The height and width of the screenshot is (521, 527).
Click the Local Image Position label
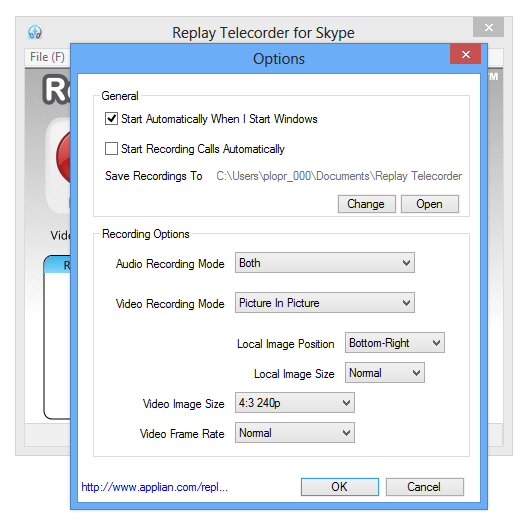click(x=286, y=344)
